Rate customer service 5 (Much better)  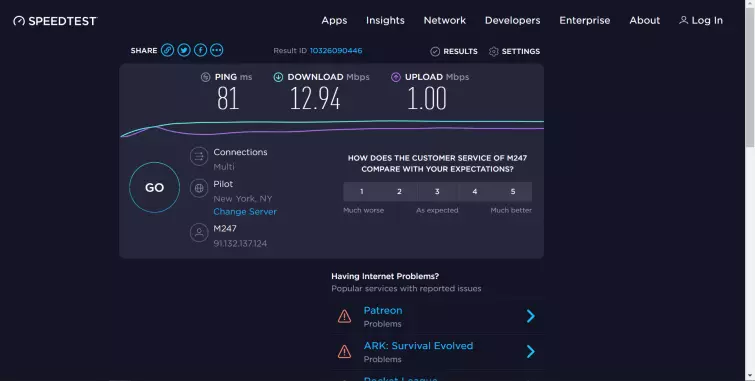pos(513,192)
